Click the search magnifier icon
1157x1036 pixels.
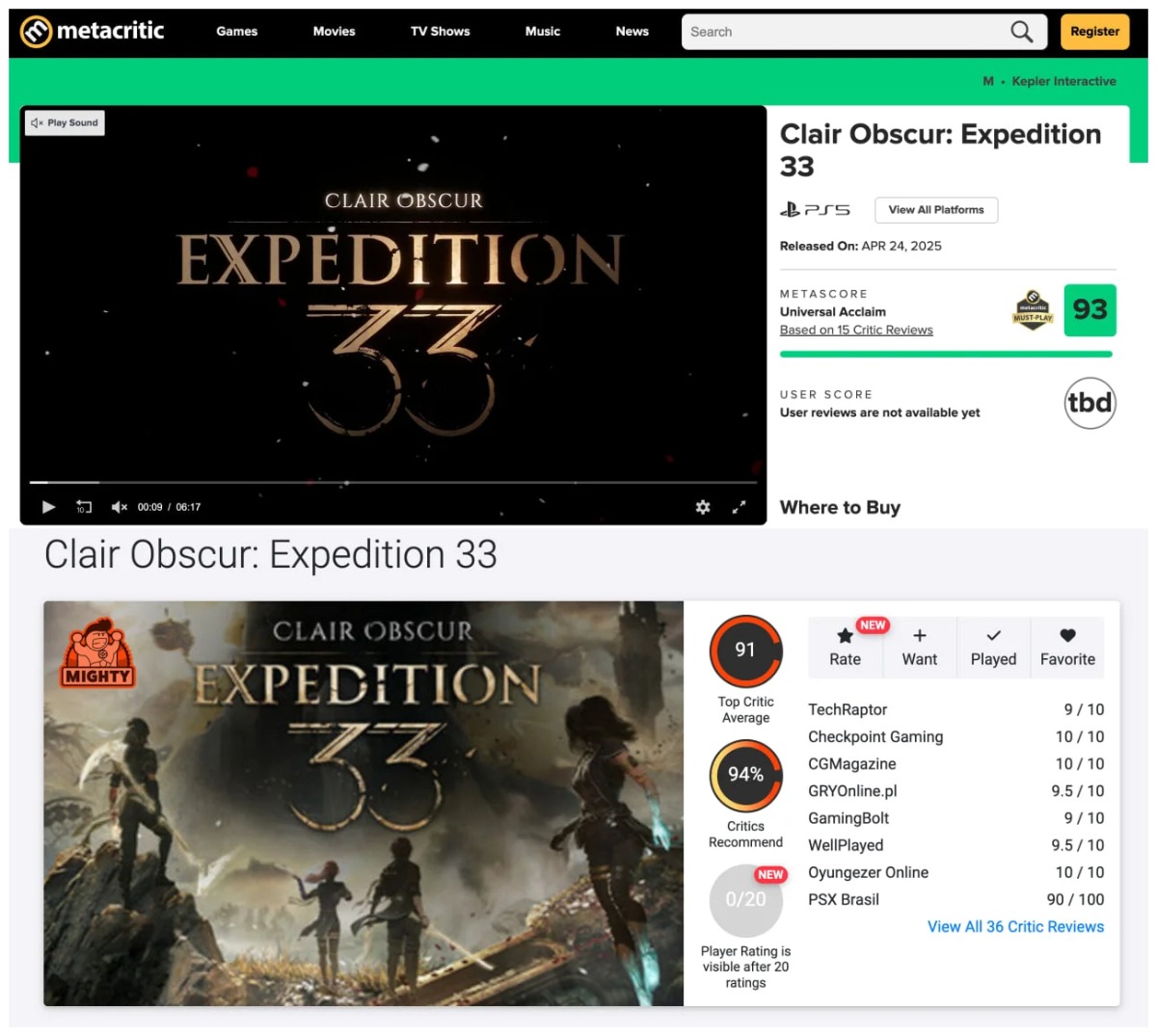[1021, 32]
